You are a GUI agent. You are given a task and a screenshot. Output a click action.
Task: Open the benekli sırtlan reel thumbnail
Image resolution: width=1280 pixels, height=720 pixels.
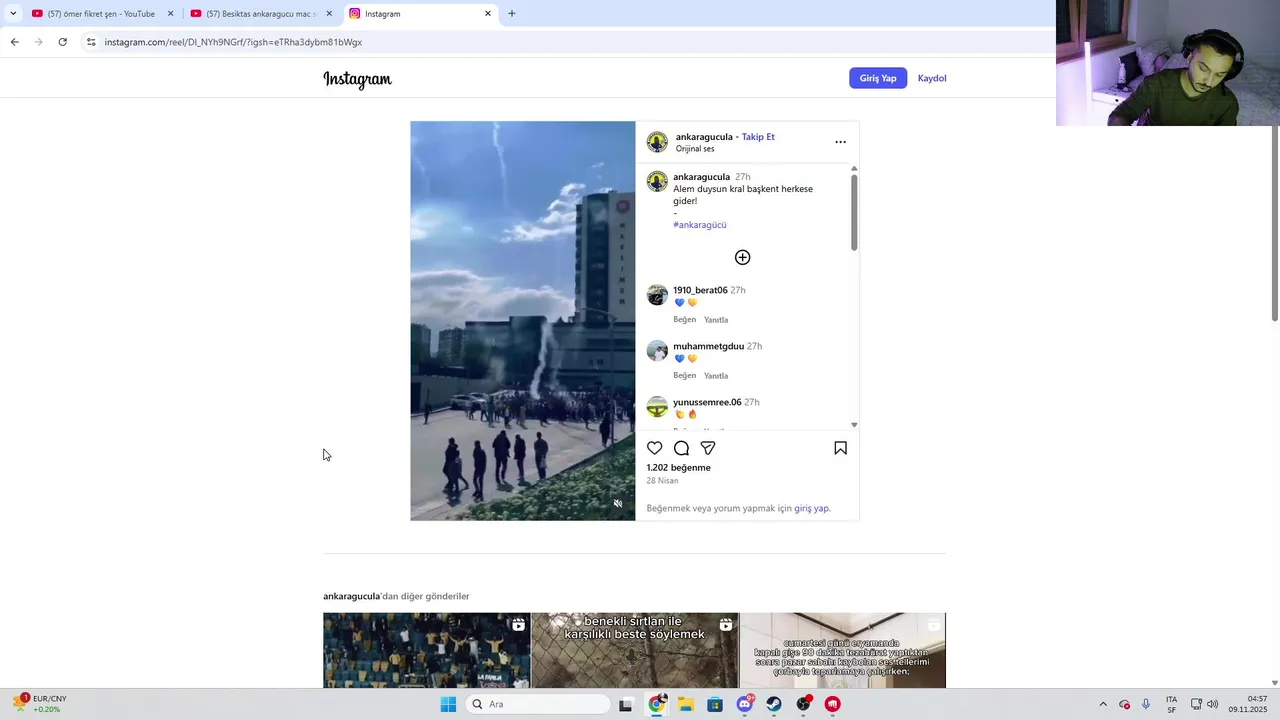635,650
